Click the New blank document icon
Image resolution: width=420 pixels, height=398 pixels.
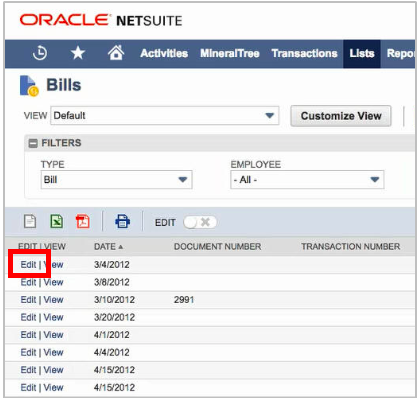(x=30, y=221)
